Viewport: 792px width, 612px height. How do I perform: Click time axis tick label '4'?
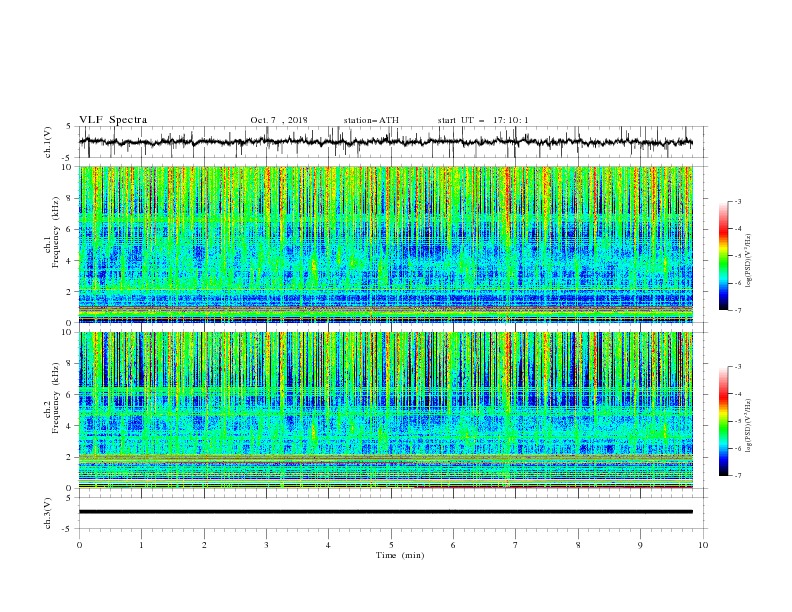(x=328, y=545)
